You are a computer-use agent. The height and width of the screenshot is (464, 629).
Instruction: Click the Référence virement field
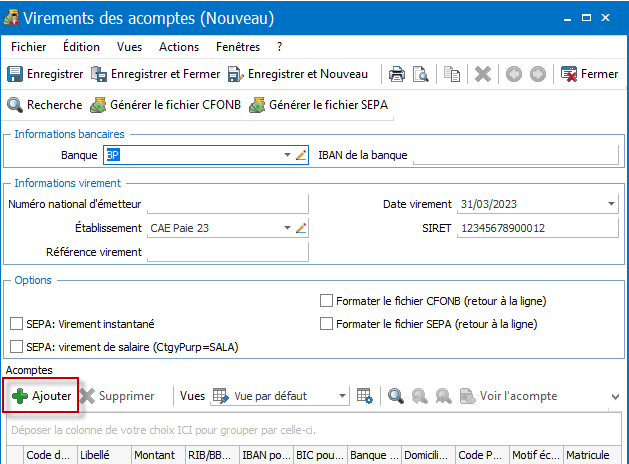pyautogui.click(x=228, y=252)
